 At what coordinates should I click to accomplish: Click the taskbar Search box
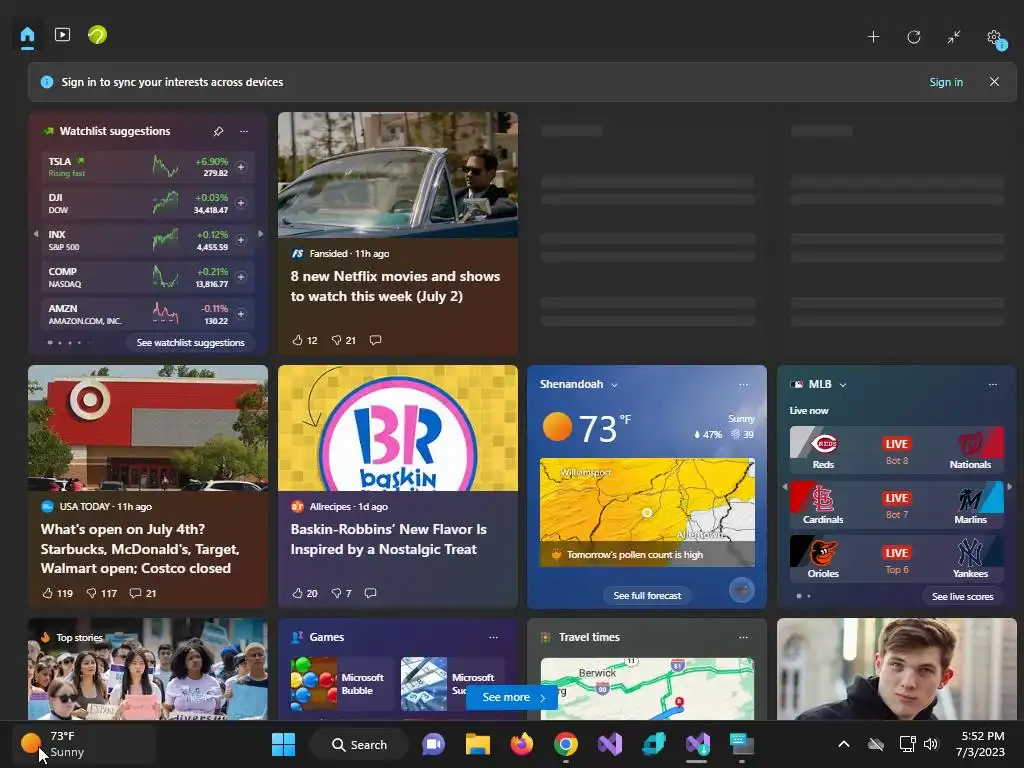click(x=359, y=744)
